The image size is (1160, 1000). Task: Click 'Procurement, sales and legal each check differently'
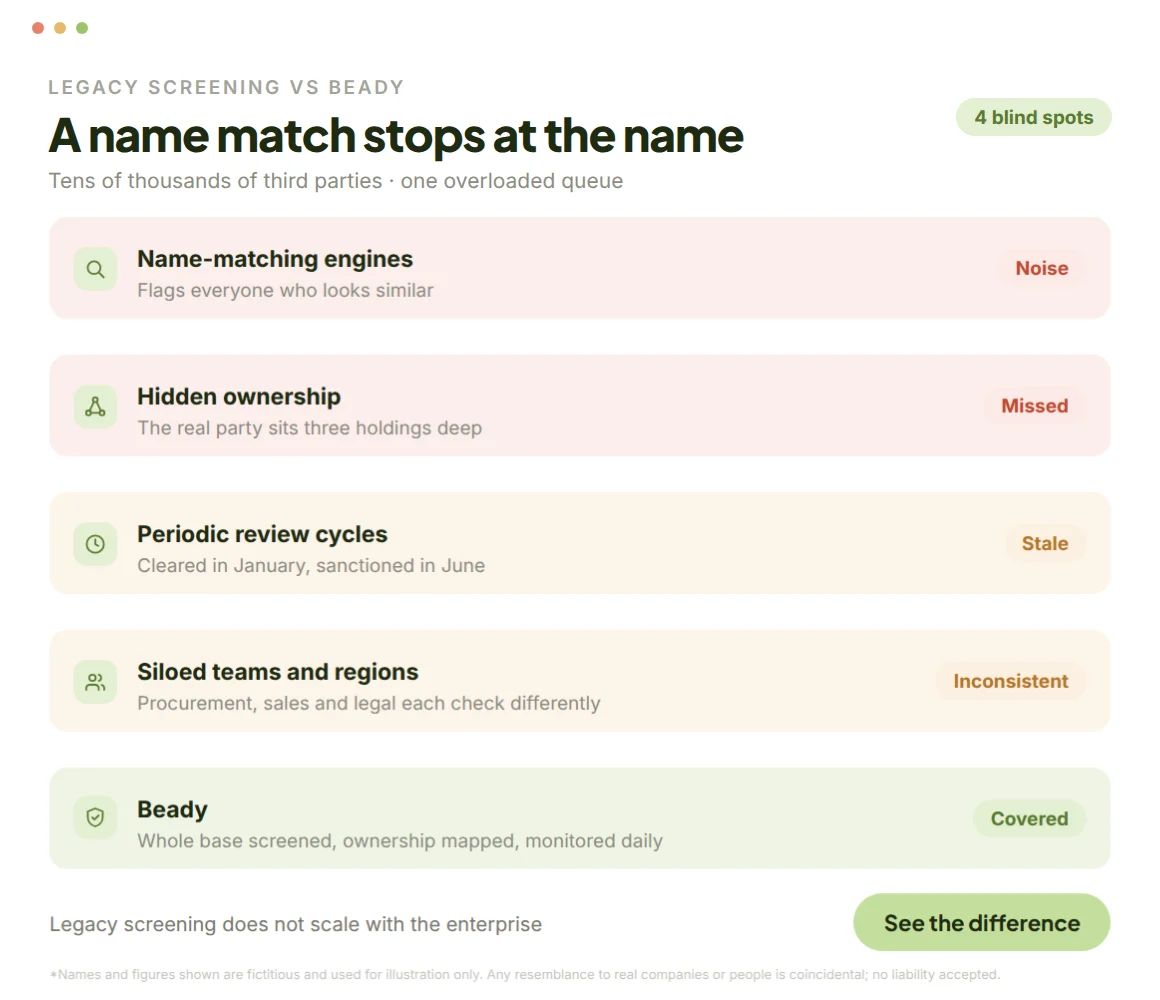point(369,703)
